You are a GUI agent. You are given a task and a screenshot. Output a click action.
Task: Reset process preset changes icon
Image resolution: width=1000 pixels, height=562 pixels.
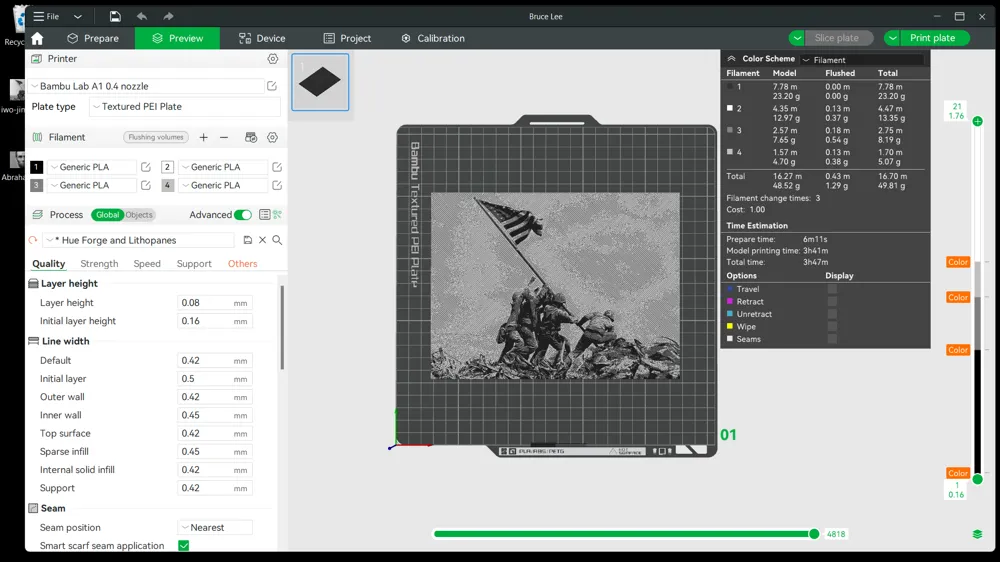coord(33,240)
